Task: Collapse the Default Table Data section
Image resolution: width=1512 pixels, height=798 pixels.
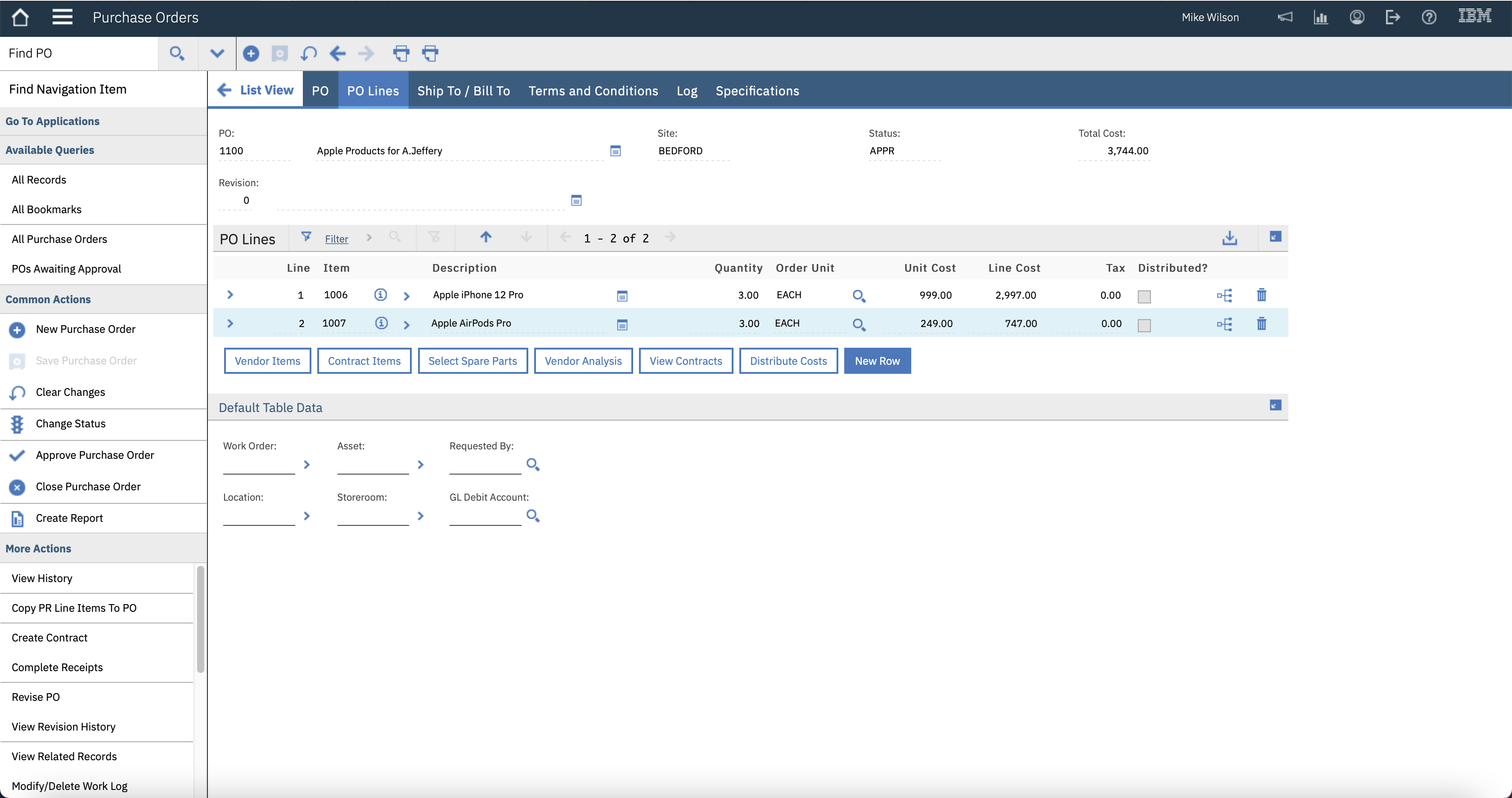Action: pyautogui.click(x=1275, y=405)
